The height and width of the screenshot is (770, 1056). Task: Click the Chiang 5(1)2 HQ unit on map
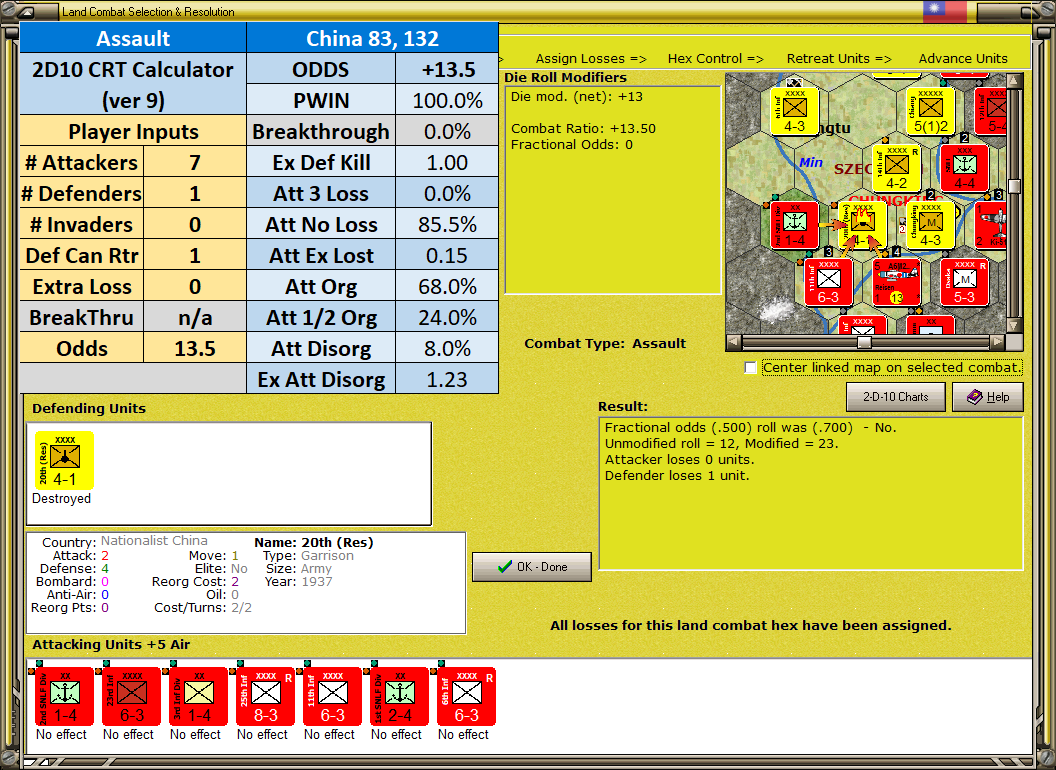pyautogui.click(x=931, y=111)
